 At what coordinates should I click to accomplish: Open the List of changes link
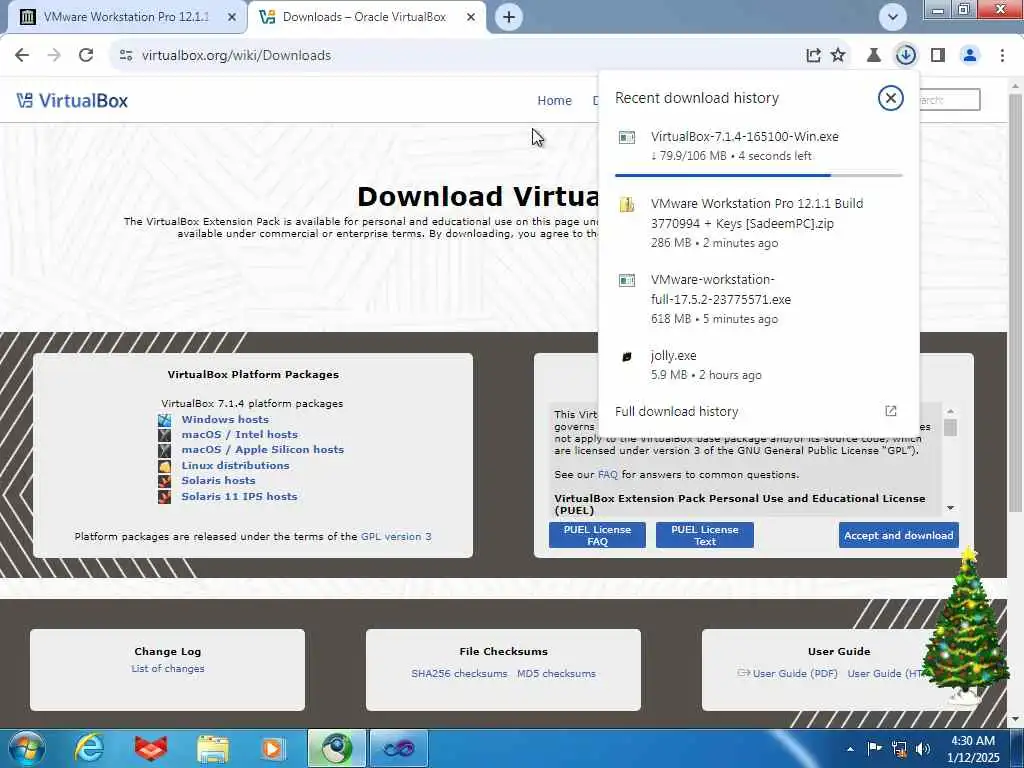coord(168,669)
